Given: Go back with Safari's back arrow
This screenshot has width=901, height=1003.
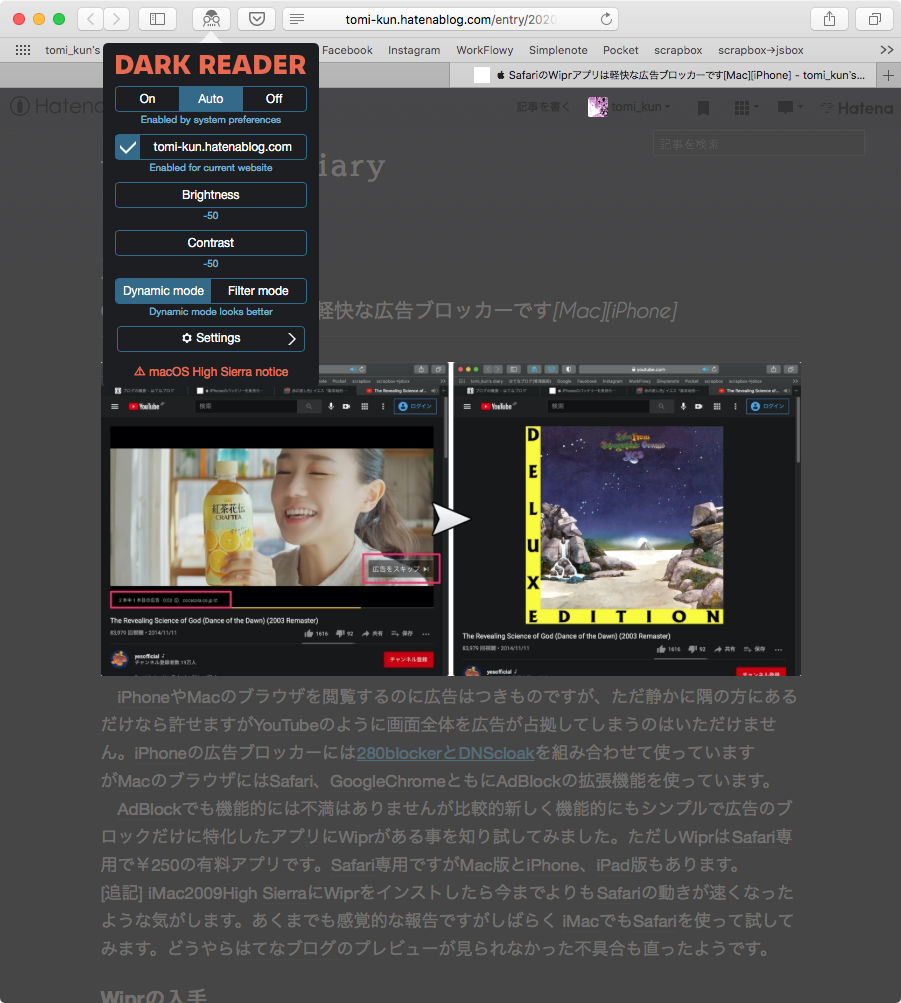Looking at the screenshot, I should click(91, 19).
